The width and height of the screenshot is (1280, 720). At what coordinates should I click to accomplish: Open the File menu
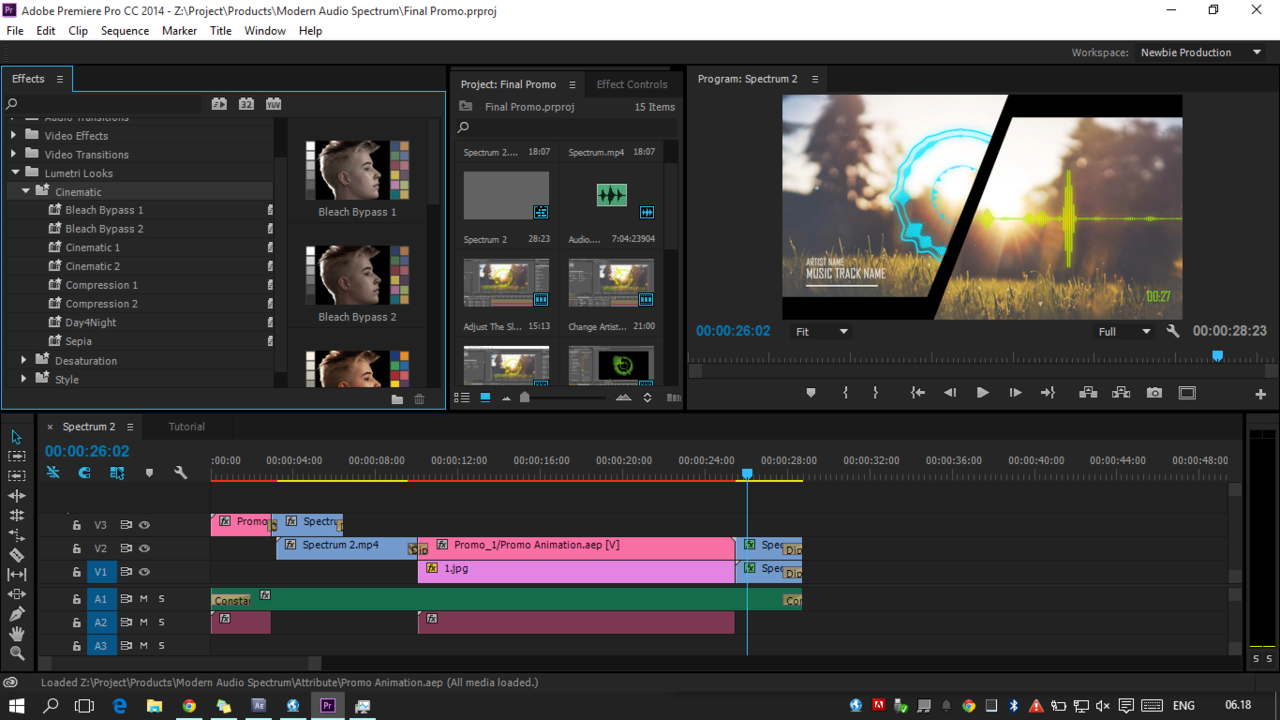(15, 31)
